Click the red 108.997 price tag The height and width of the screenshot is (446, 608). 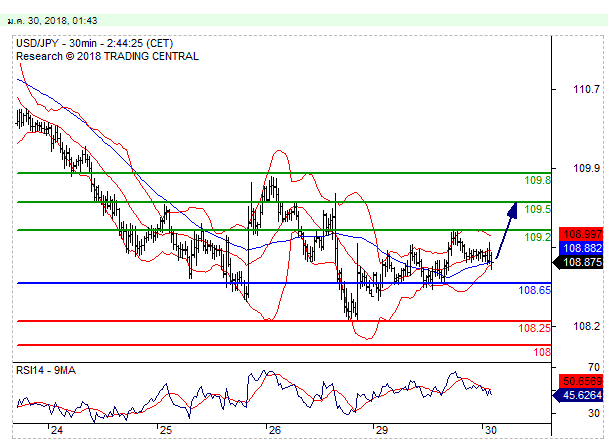click(581, 234)
